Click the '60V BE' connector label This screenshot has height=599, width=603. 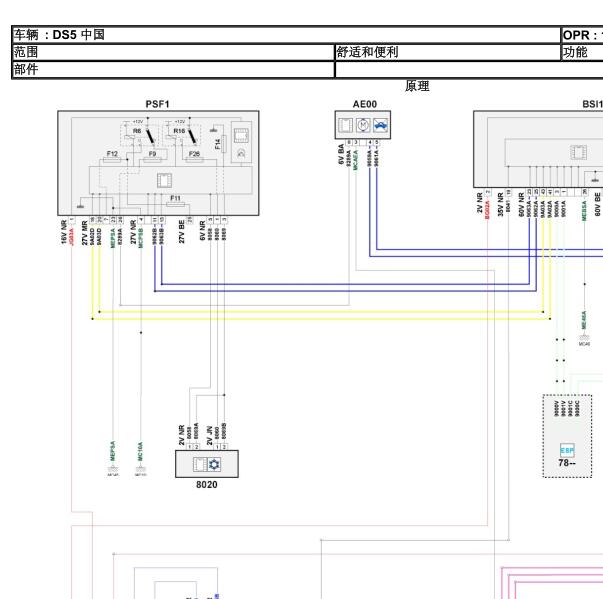click(x=597, y=205)
